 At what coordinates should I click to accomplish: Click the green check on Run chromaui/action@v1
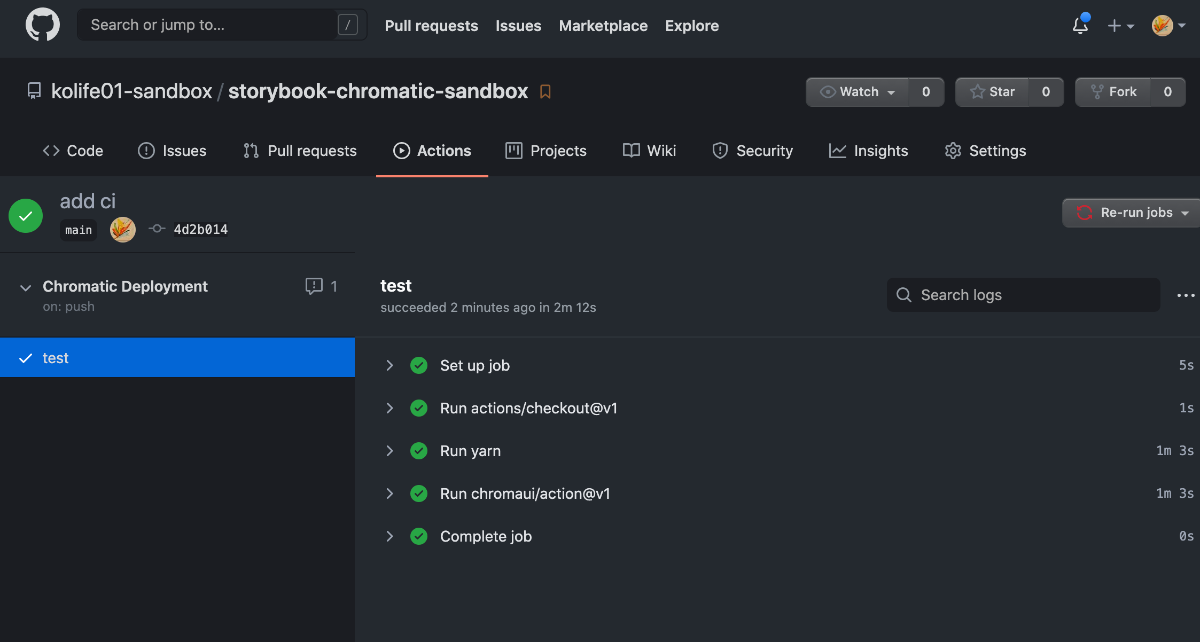(419, 494)
